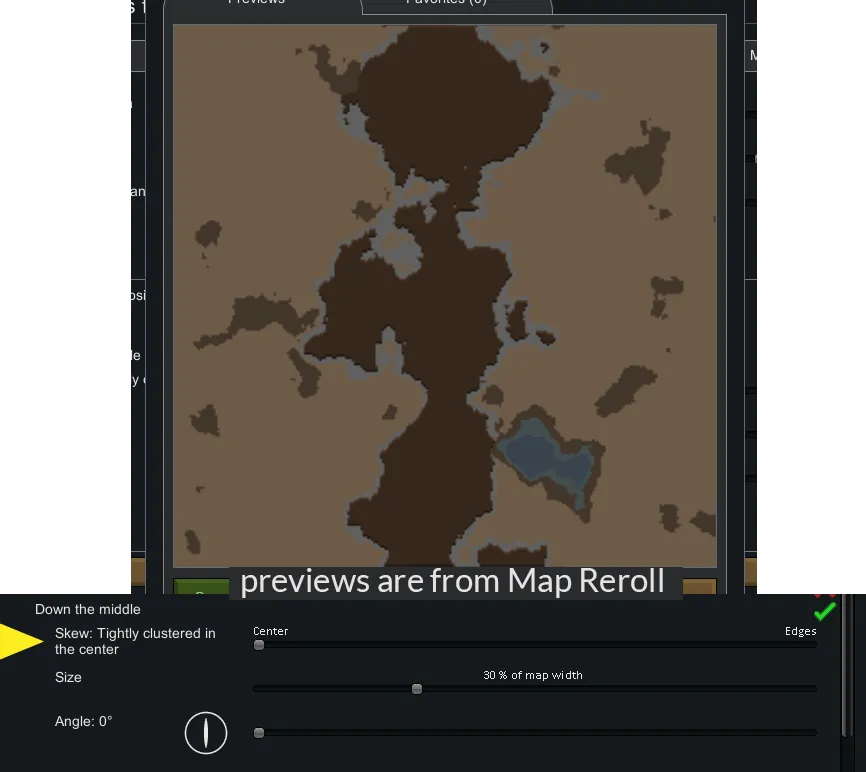Screen dimensions: 866x772
Task: Click the red X icon above the checkmark
Action: coord(825,595)
